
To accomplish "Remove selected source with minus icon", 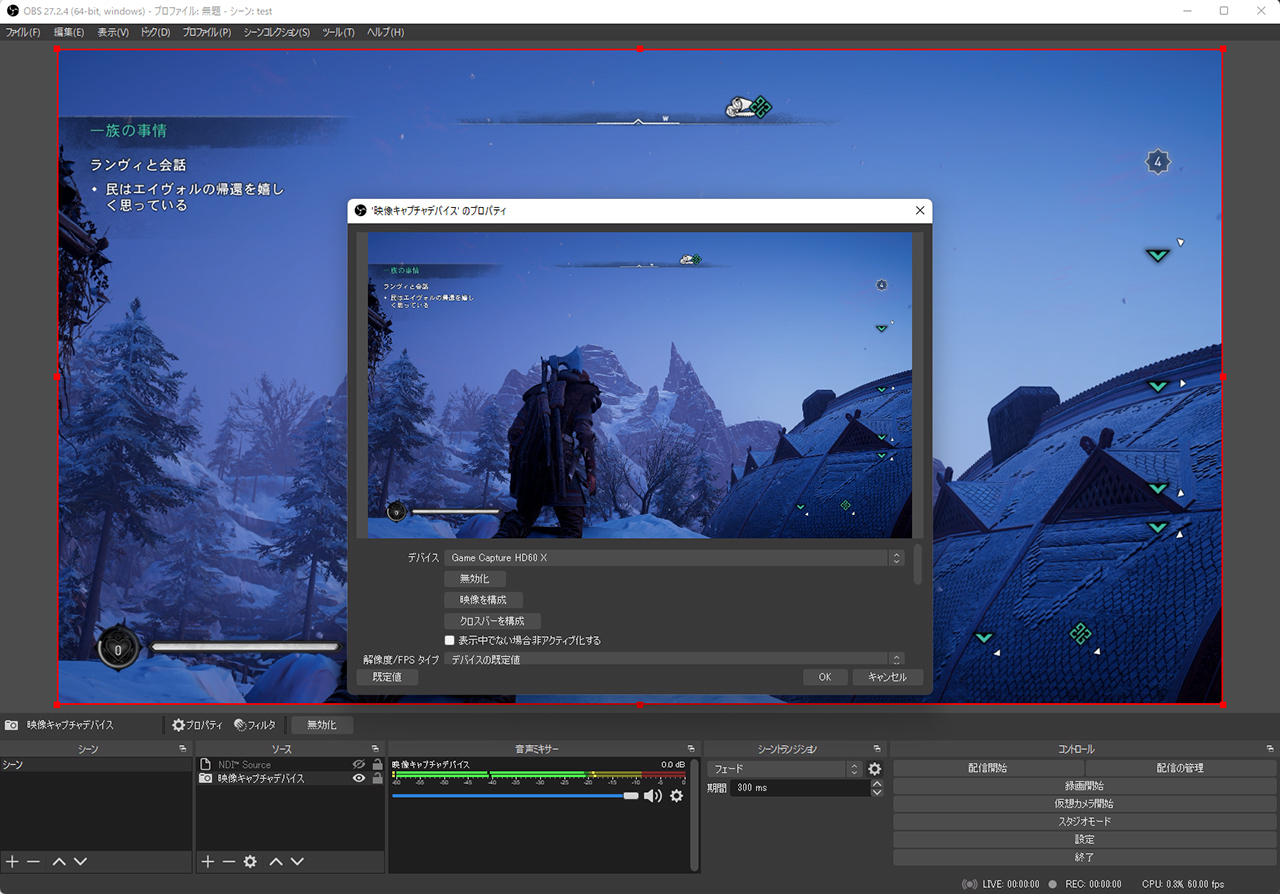I will [x=229, y=861].
